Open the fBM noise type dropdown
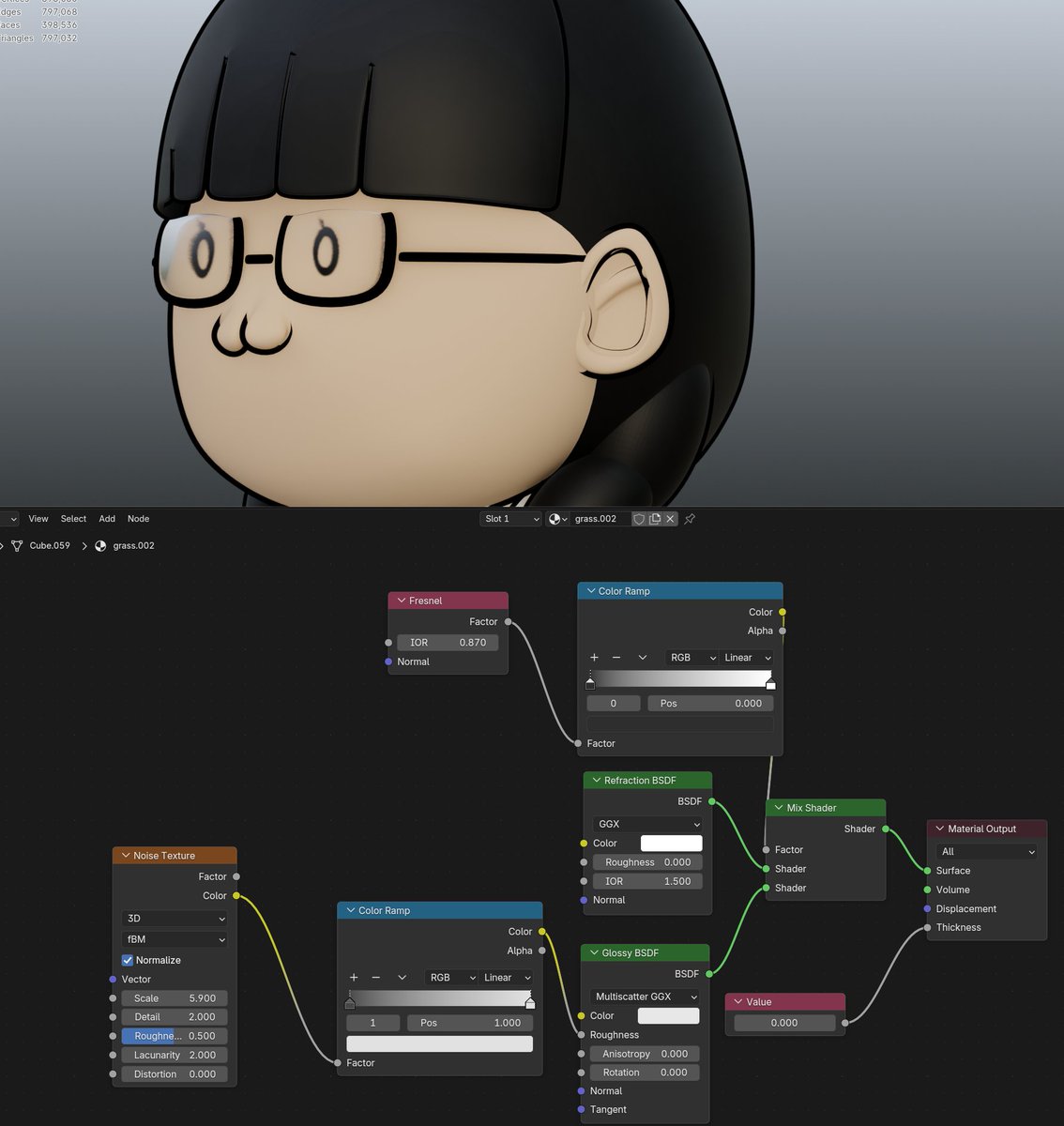Image resolution: width=1064 pixels, height=1126 pixels. (x=175, y=939)
